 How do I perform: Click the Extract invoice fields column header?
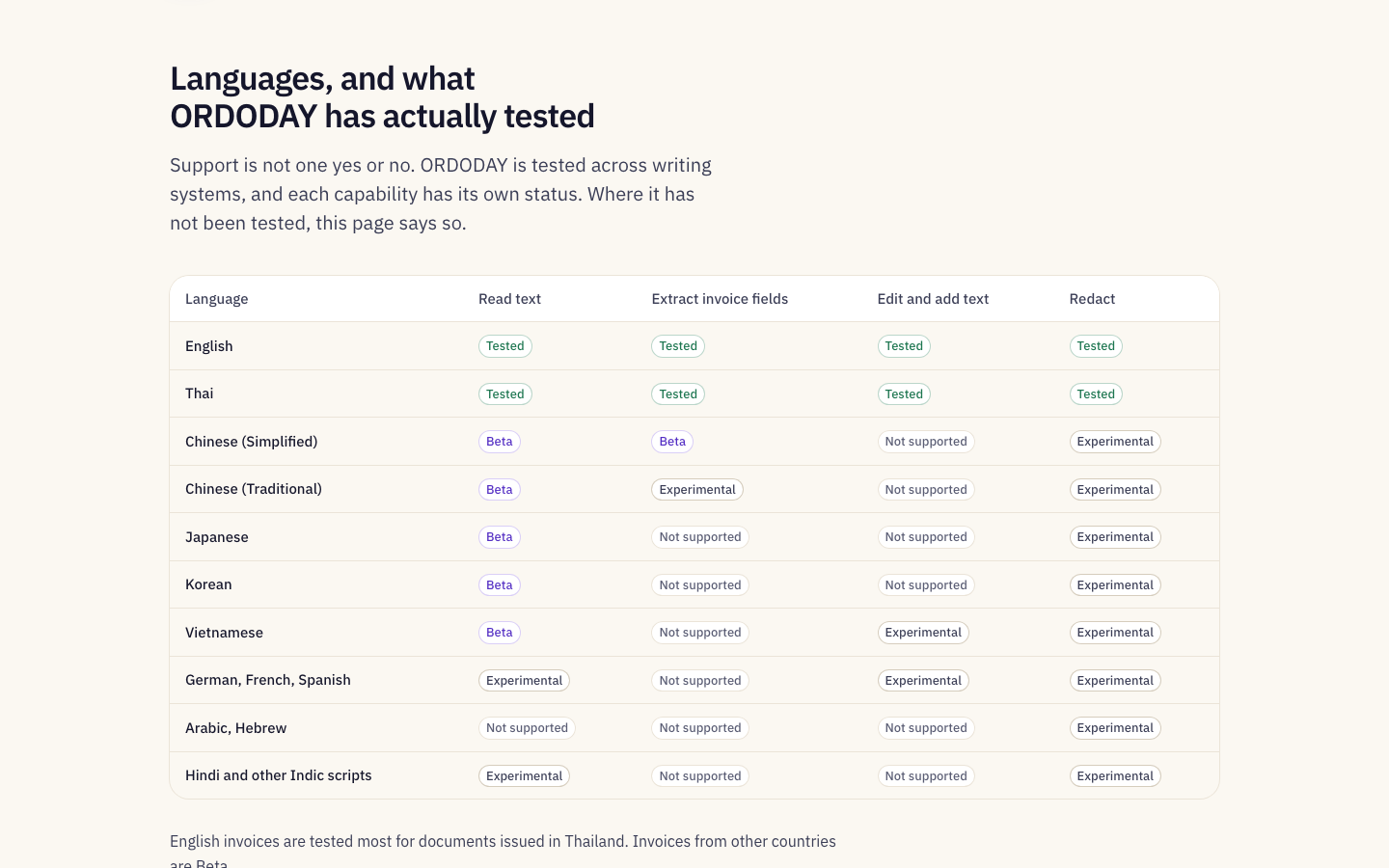tap(720, 299)
